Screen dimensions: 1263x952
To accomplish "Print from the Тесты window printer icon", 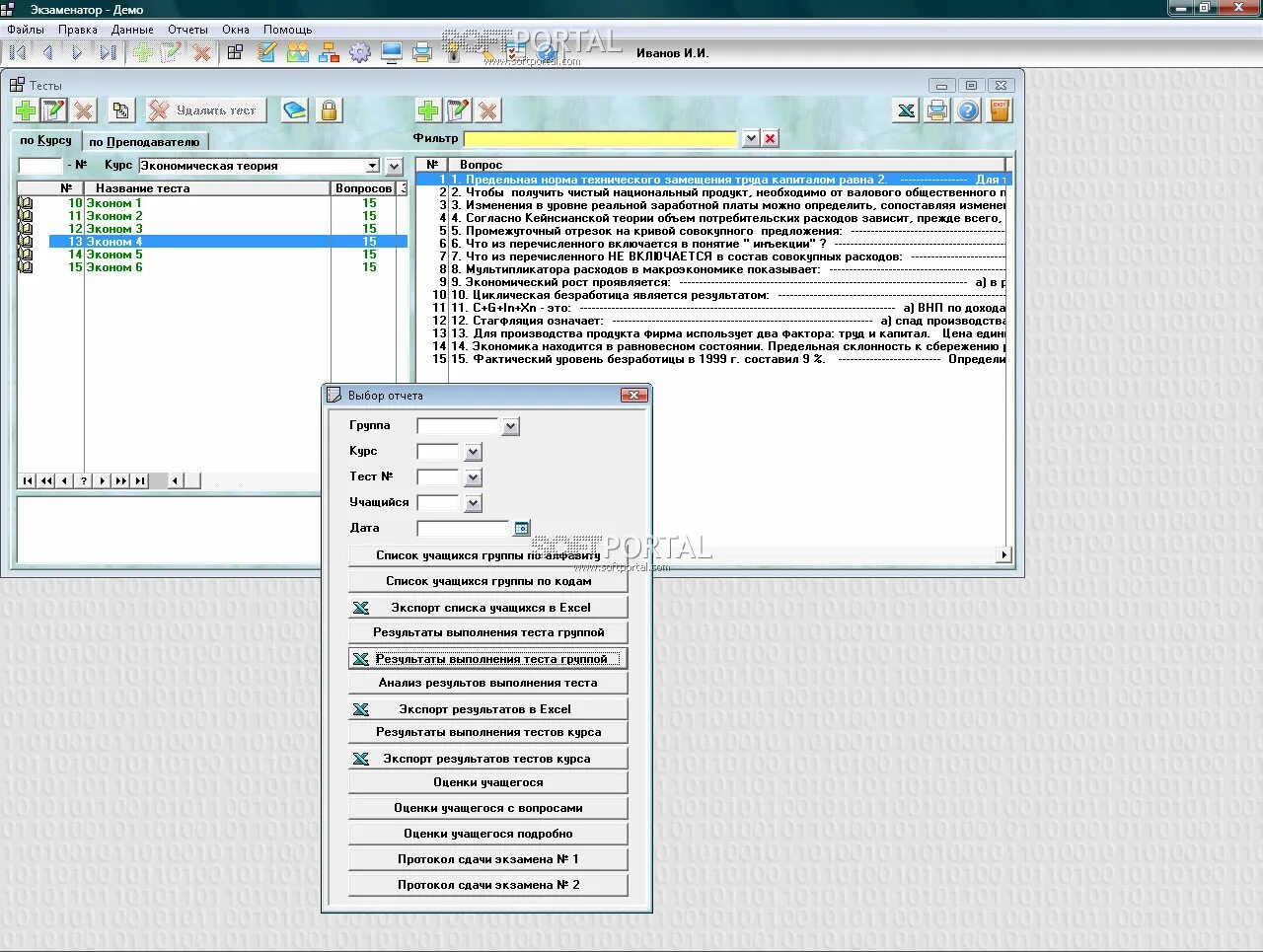I will [937, 110].
